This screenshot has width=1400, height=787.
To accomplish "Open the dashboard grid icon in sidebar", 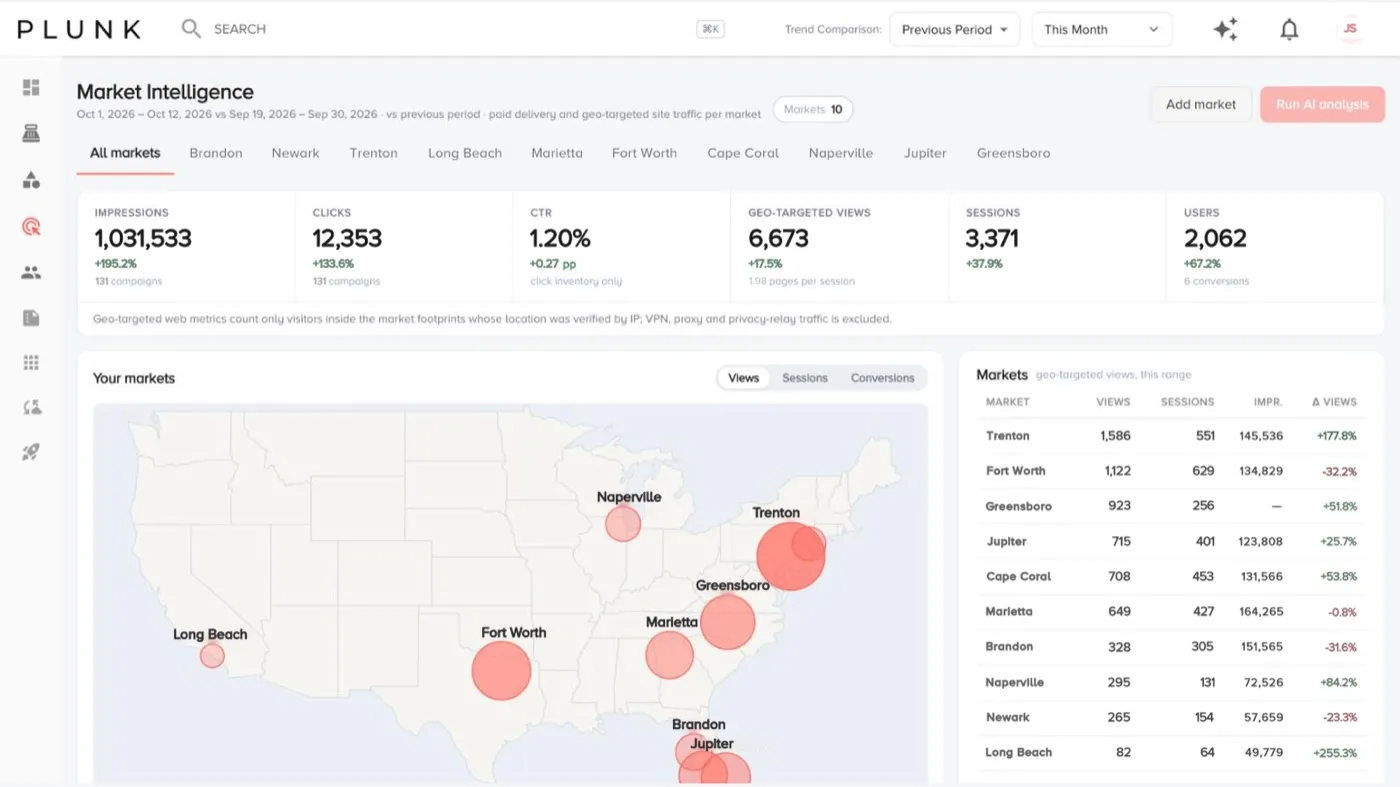I will click(31, 88).
